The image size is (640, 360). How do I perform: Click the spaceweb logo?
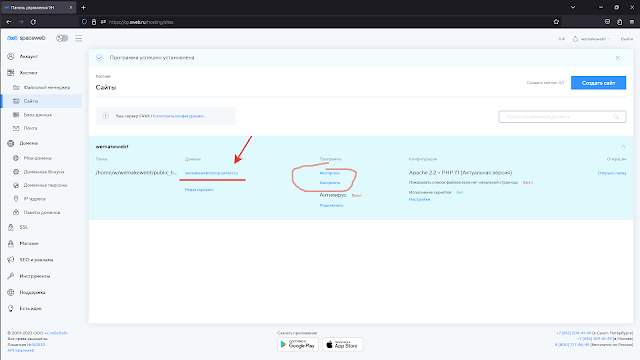(26, 38)
